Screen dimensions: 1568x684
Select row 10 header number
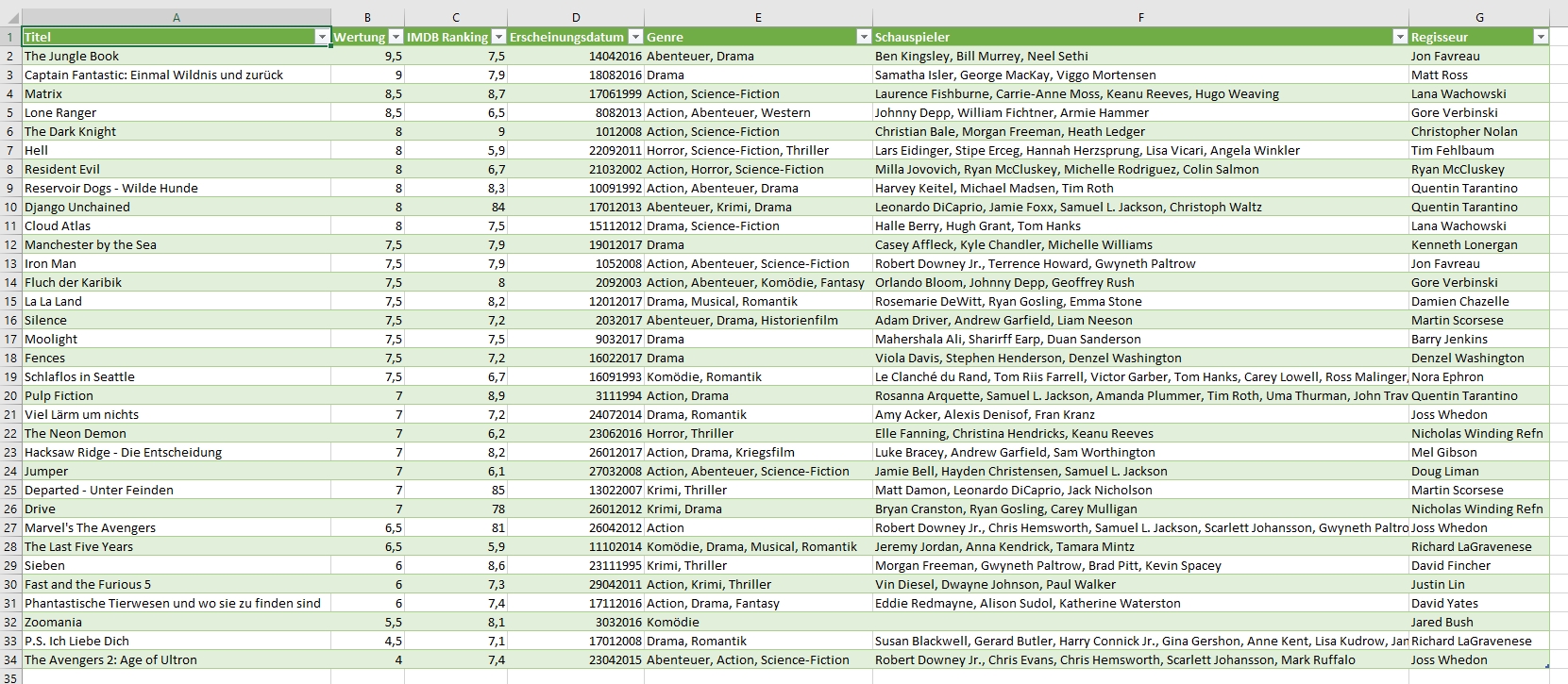point(10,207)
